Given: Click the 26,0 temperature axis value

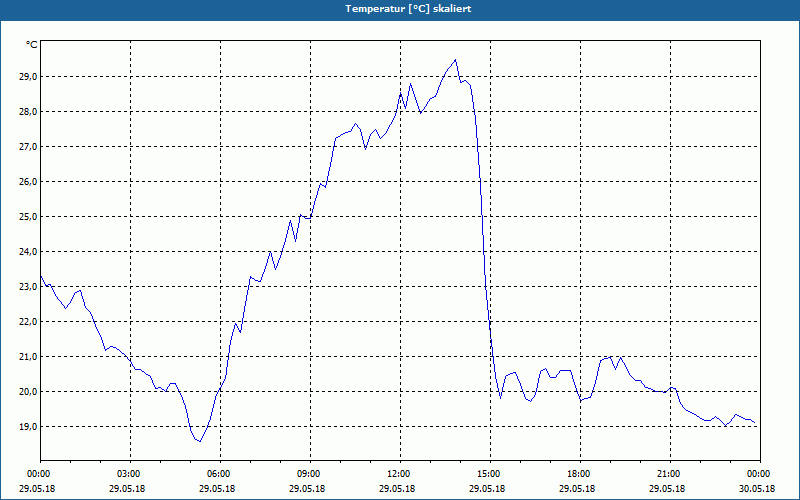Looking at the screenshot, I should pyautogui.click(x=28, y=182).
